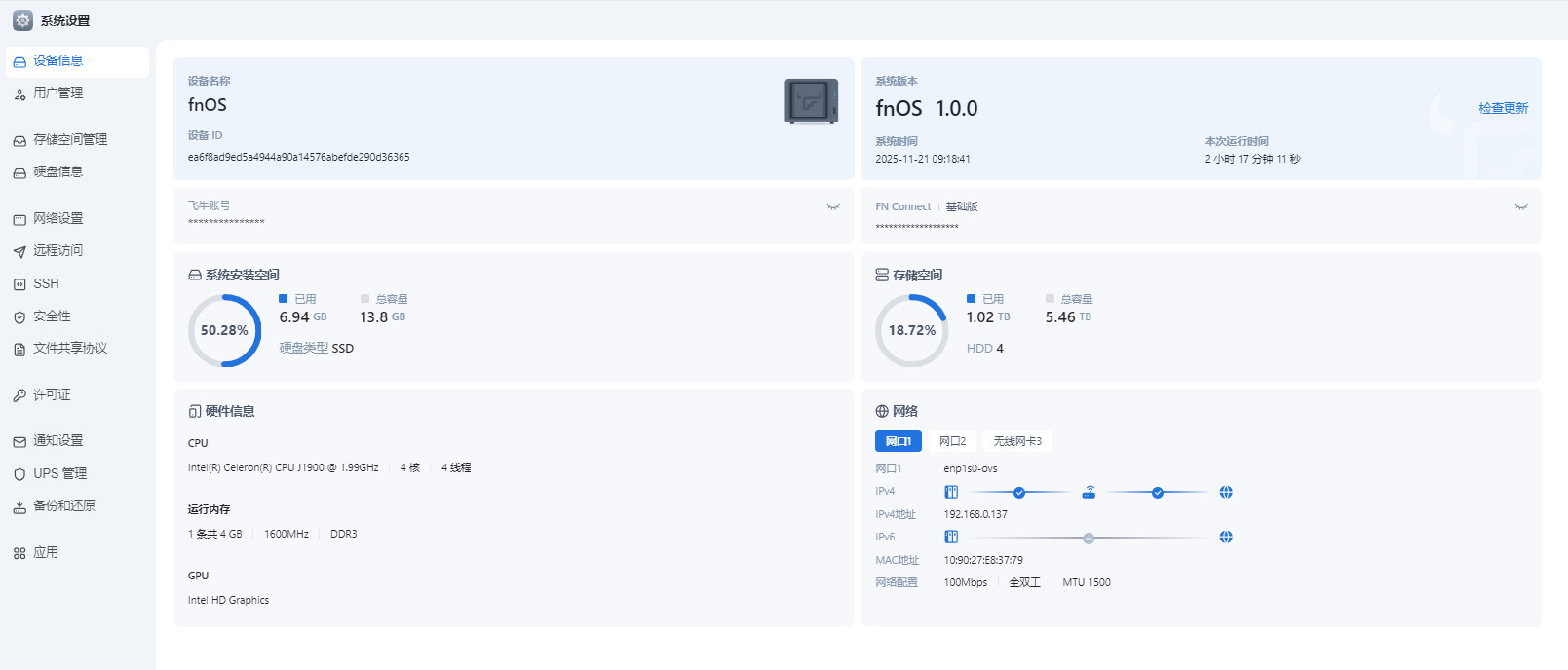The image size is (1568, 670).
Task: Reveal the FN Connect ID with eye toggle
Action: (1521, 206)
